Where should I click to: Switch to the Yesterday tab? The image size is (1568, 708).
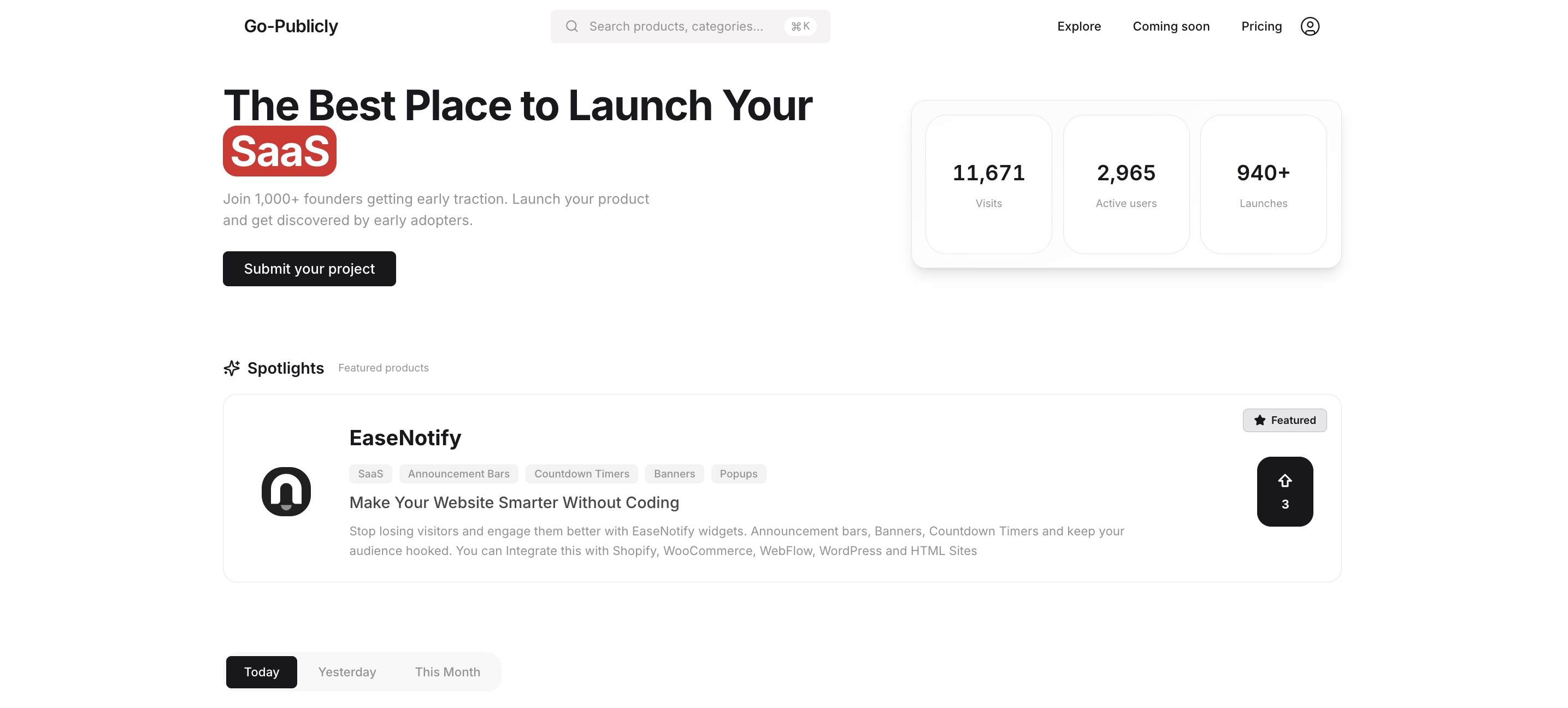(347, 671)
